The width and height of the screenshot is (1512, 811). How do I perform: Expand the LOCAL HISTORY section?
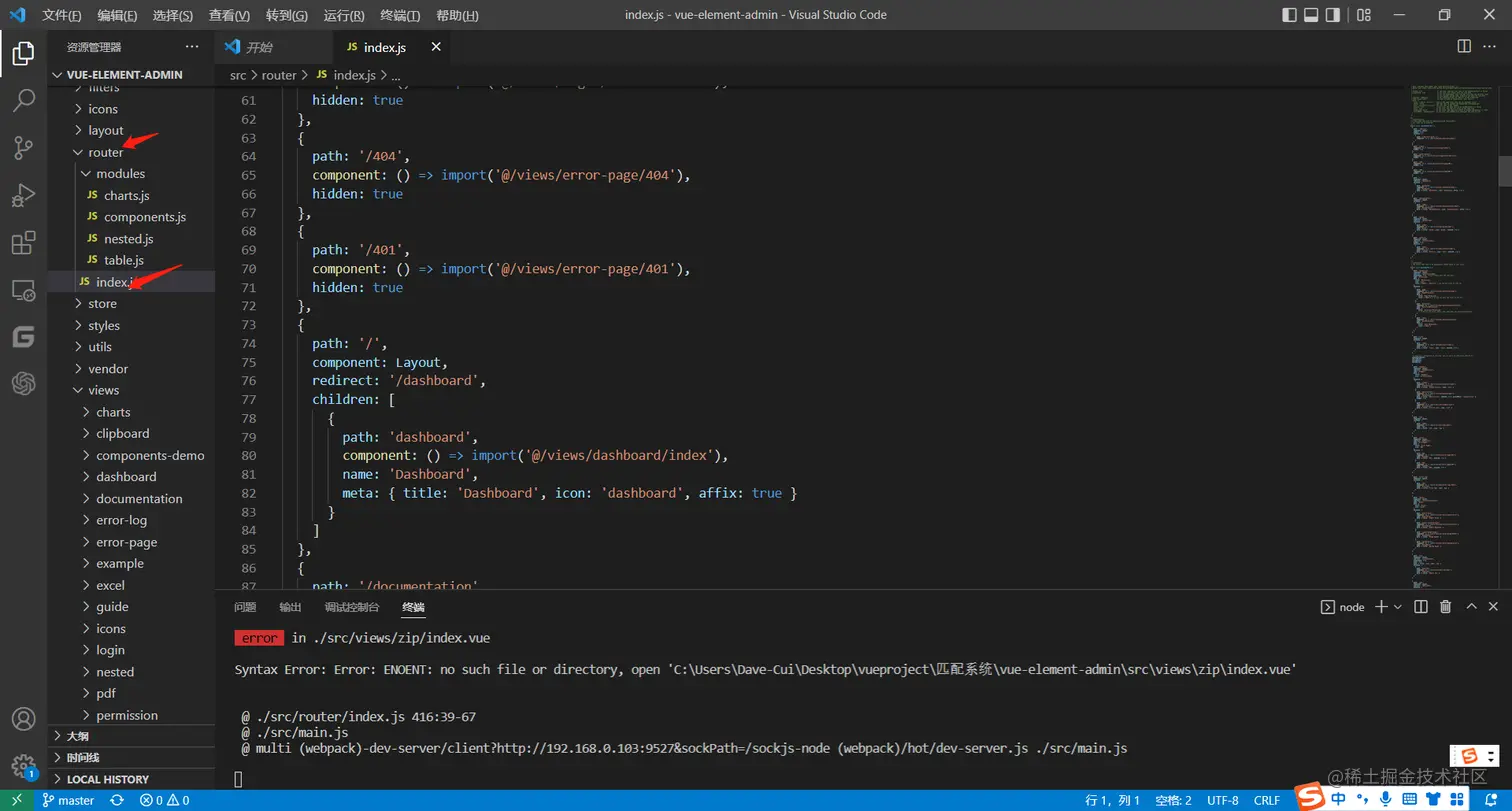[131, 779]
